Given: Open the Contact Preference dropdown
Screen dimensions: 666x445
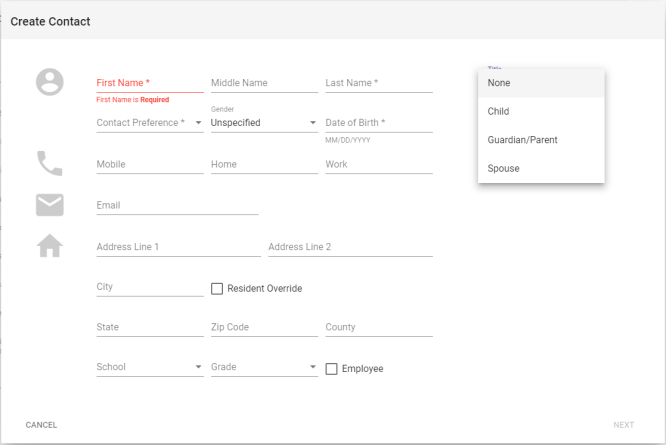Looking at the screenshot, I should click(149, 123).
